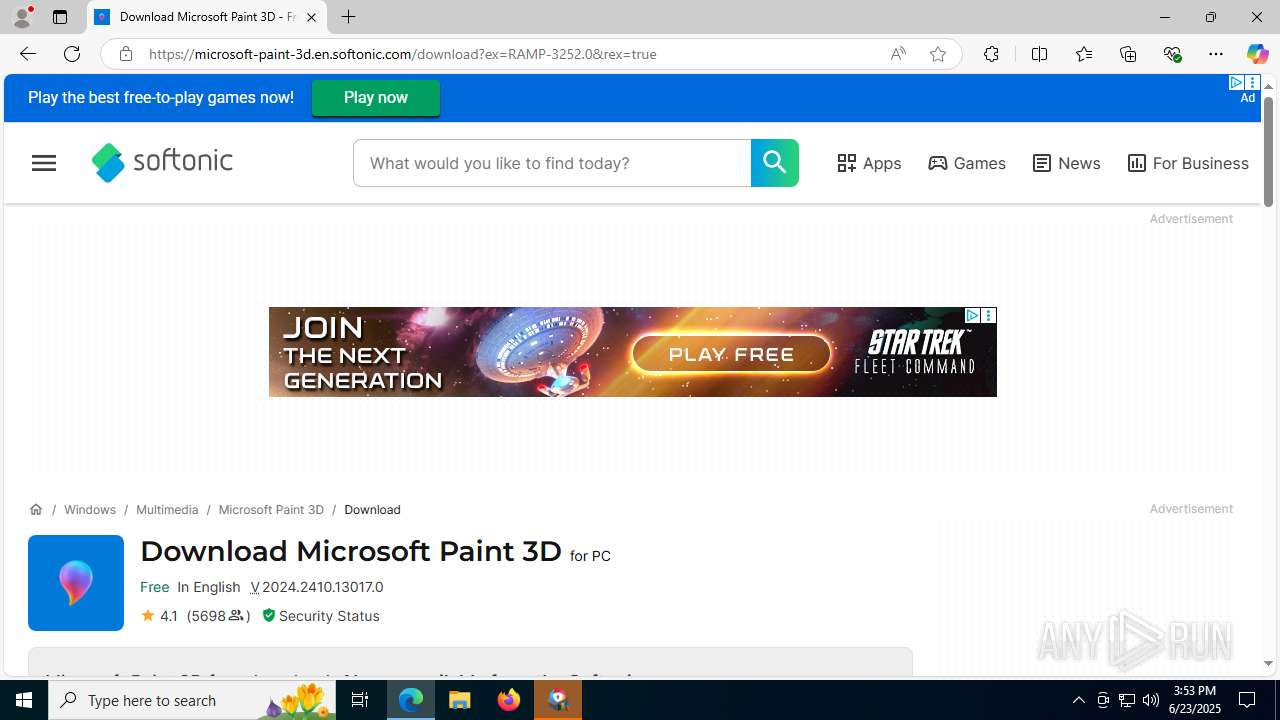1280x720 pixels.
Task: Click the taskbar search box
Action: (192, 700)
